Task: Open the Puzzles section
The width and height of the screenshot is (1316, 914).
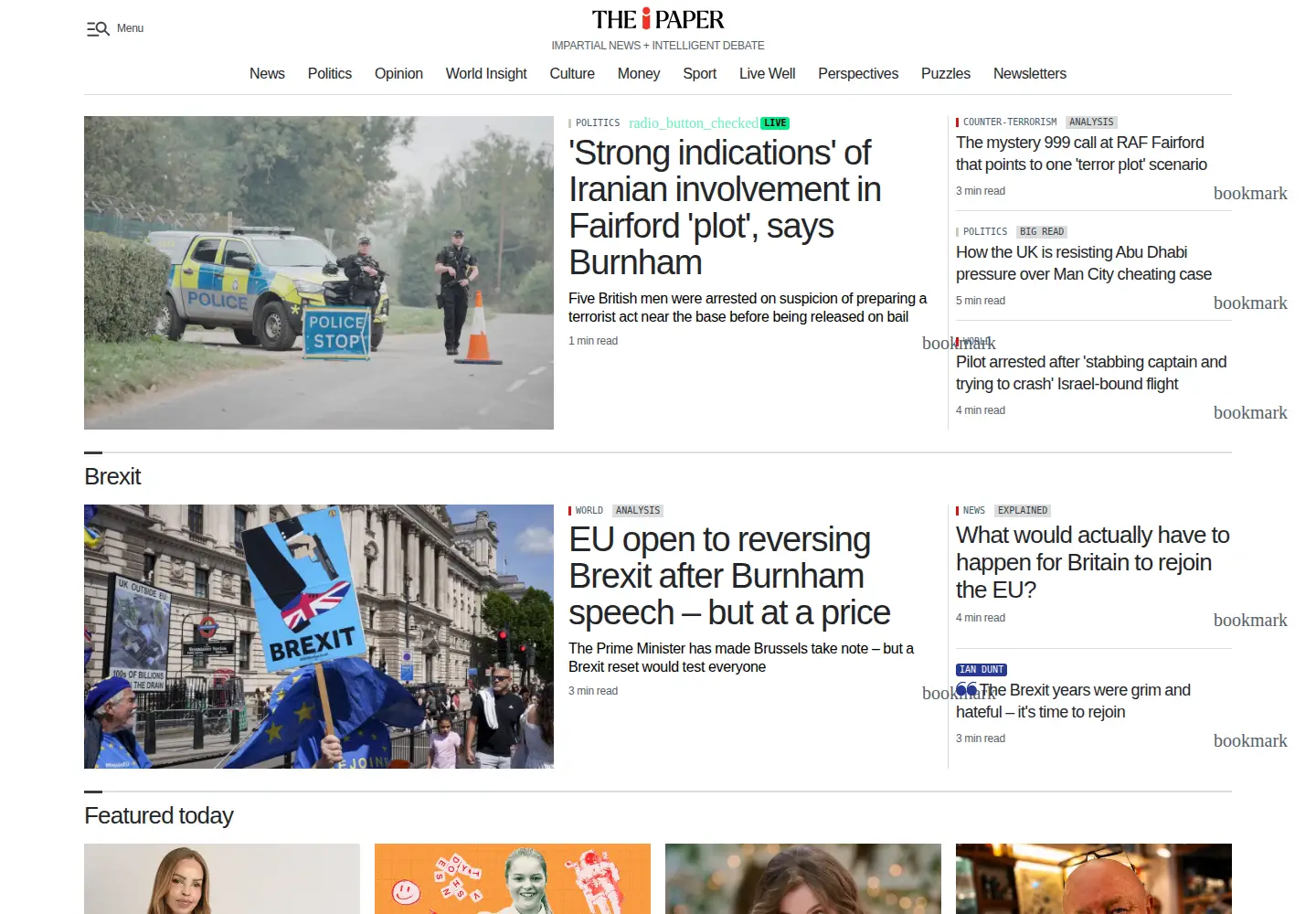Action: 946,73
